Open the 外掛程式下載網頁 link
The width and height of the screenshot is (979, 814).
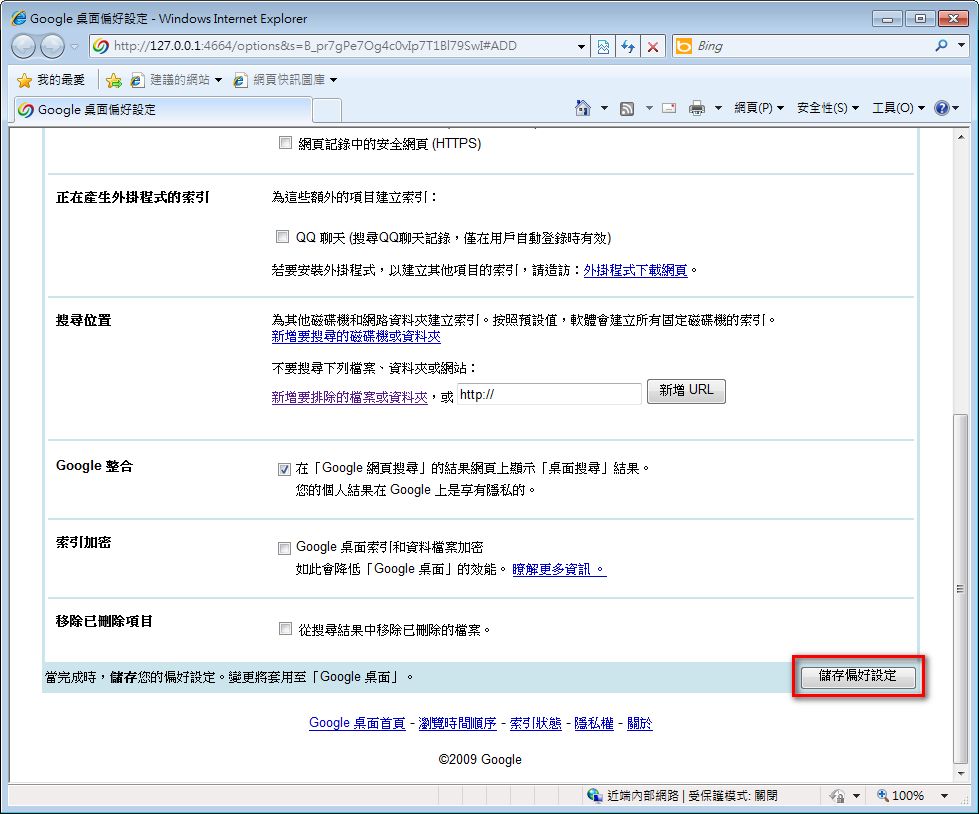635,270
